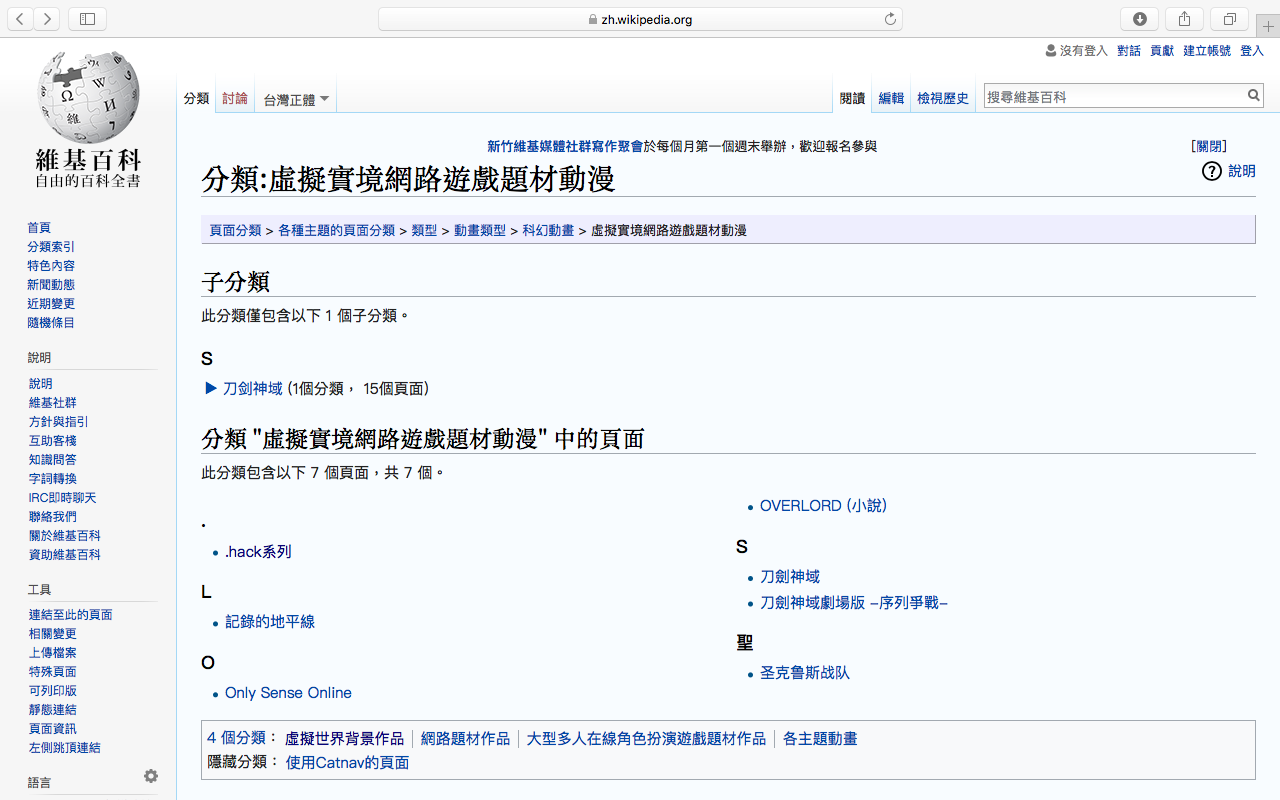The width and height of the screenshot is (1280, 800).
Task: Open 分類索引 in the sidebar
Action: 51,247
